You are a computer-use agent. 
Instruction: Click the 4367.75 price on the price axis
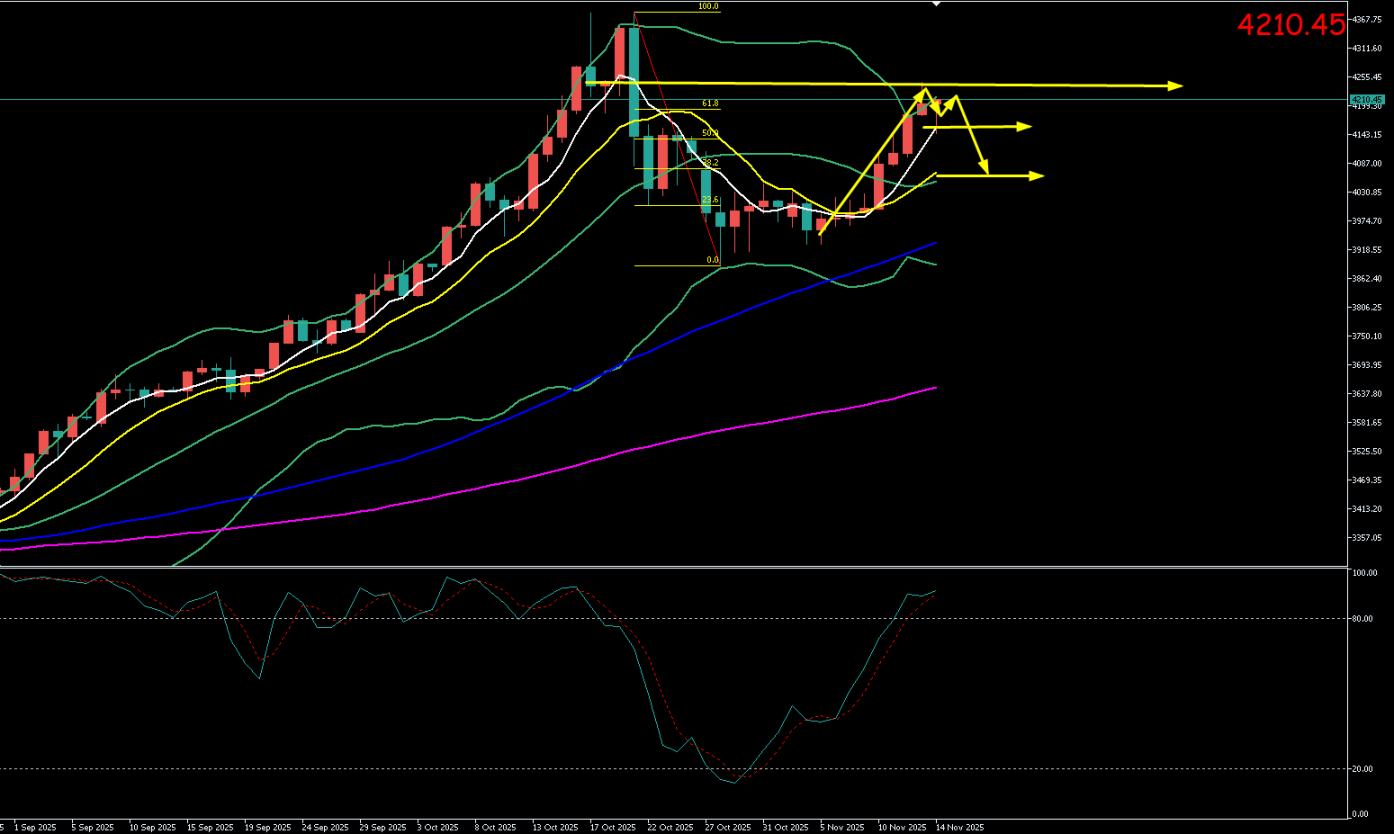1366,19
